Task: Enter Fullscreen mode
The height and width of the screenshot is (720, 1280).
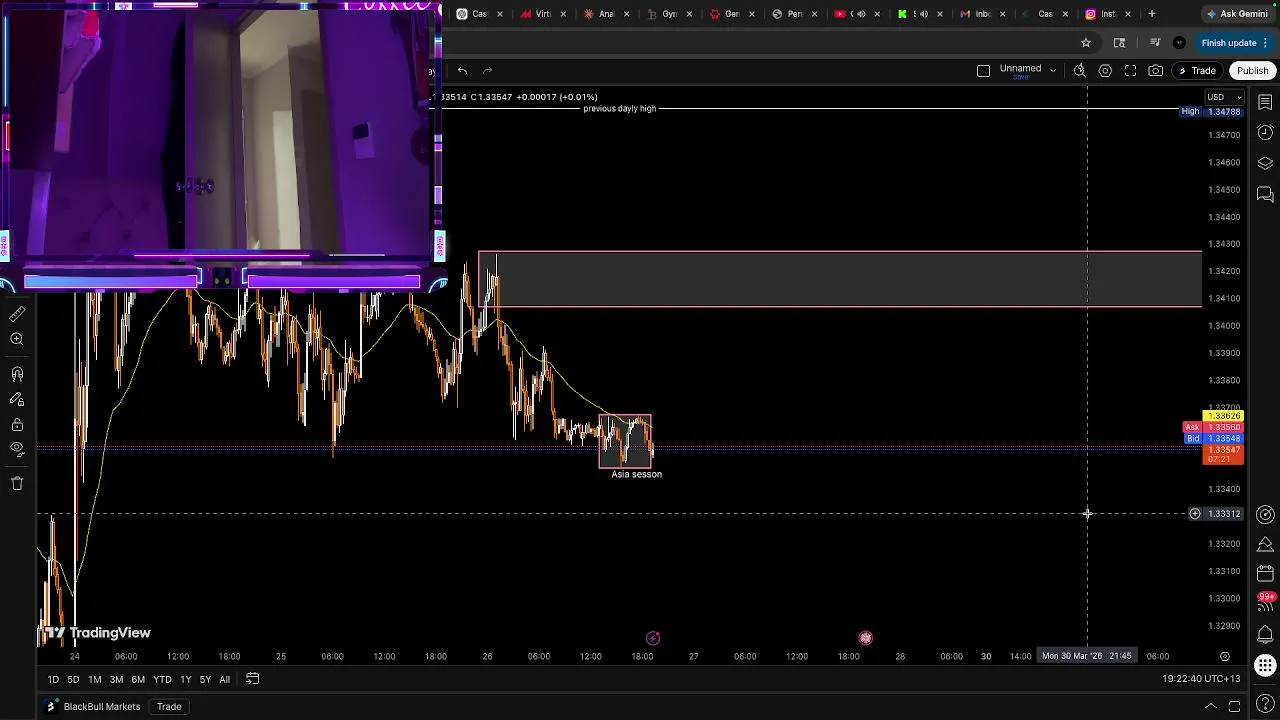Action: point(1130,70)
